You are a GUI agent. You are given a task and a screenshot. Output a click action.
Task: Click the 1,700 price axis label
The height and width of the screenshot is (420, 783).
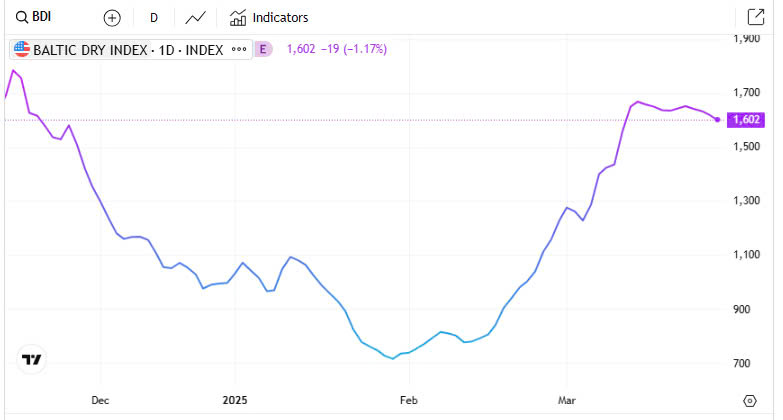pos(747,92)
